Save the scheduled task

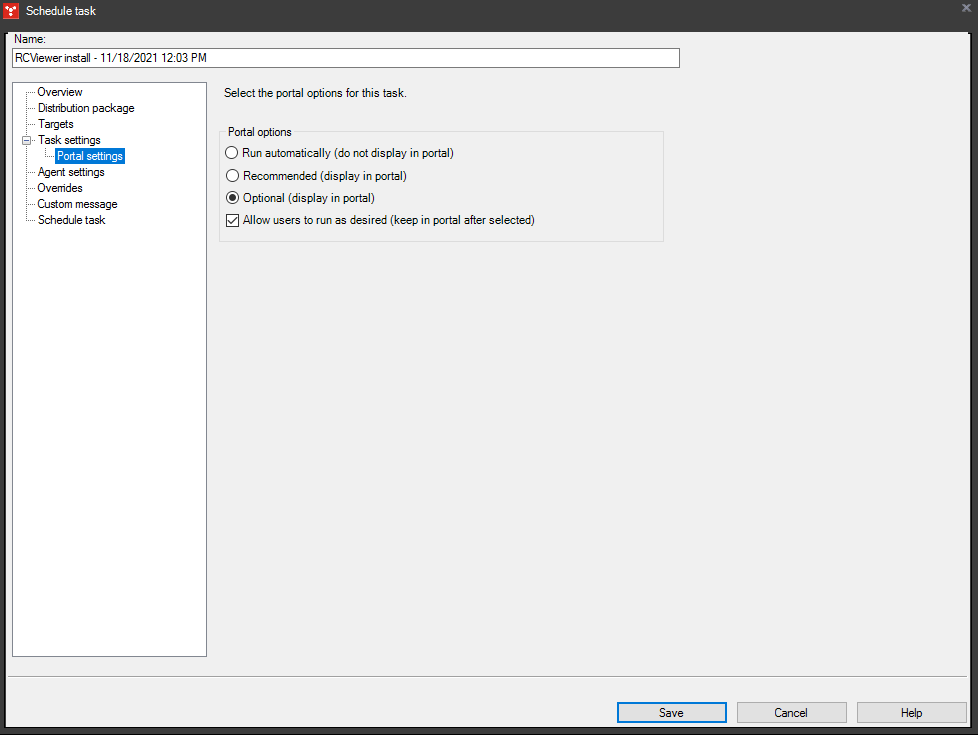pos(671,712)
